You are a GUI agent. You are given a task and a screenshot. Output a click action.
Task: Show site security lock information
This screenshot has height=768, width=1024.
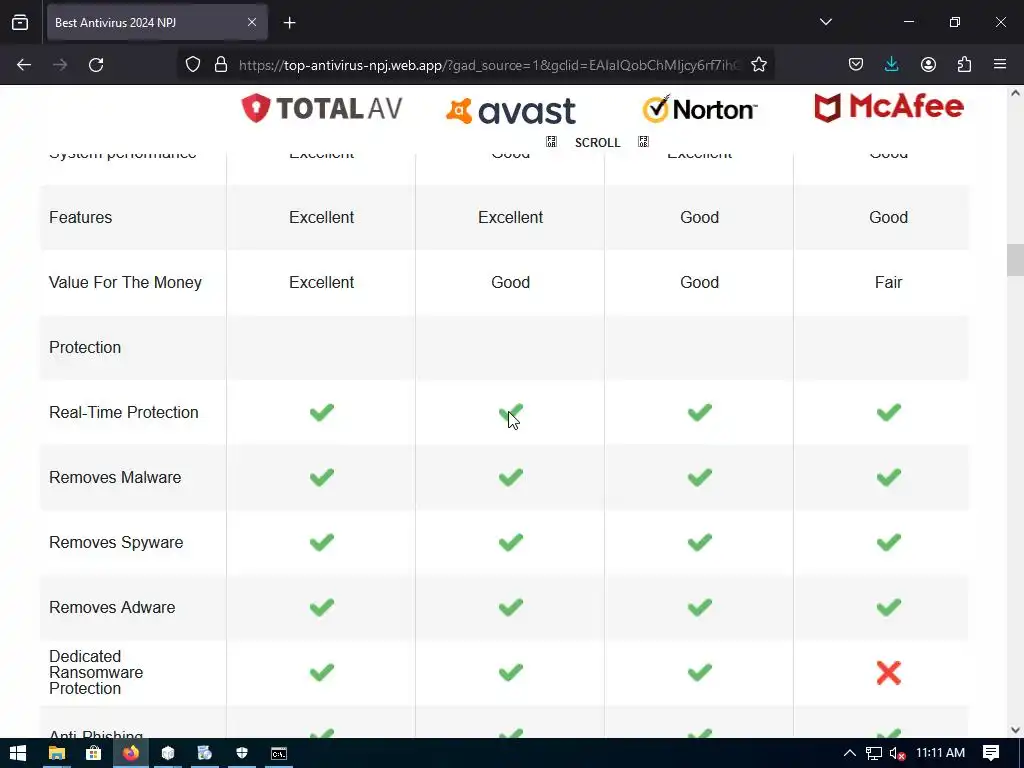coord(221,65)
